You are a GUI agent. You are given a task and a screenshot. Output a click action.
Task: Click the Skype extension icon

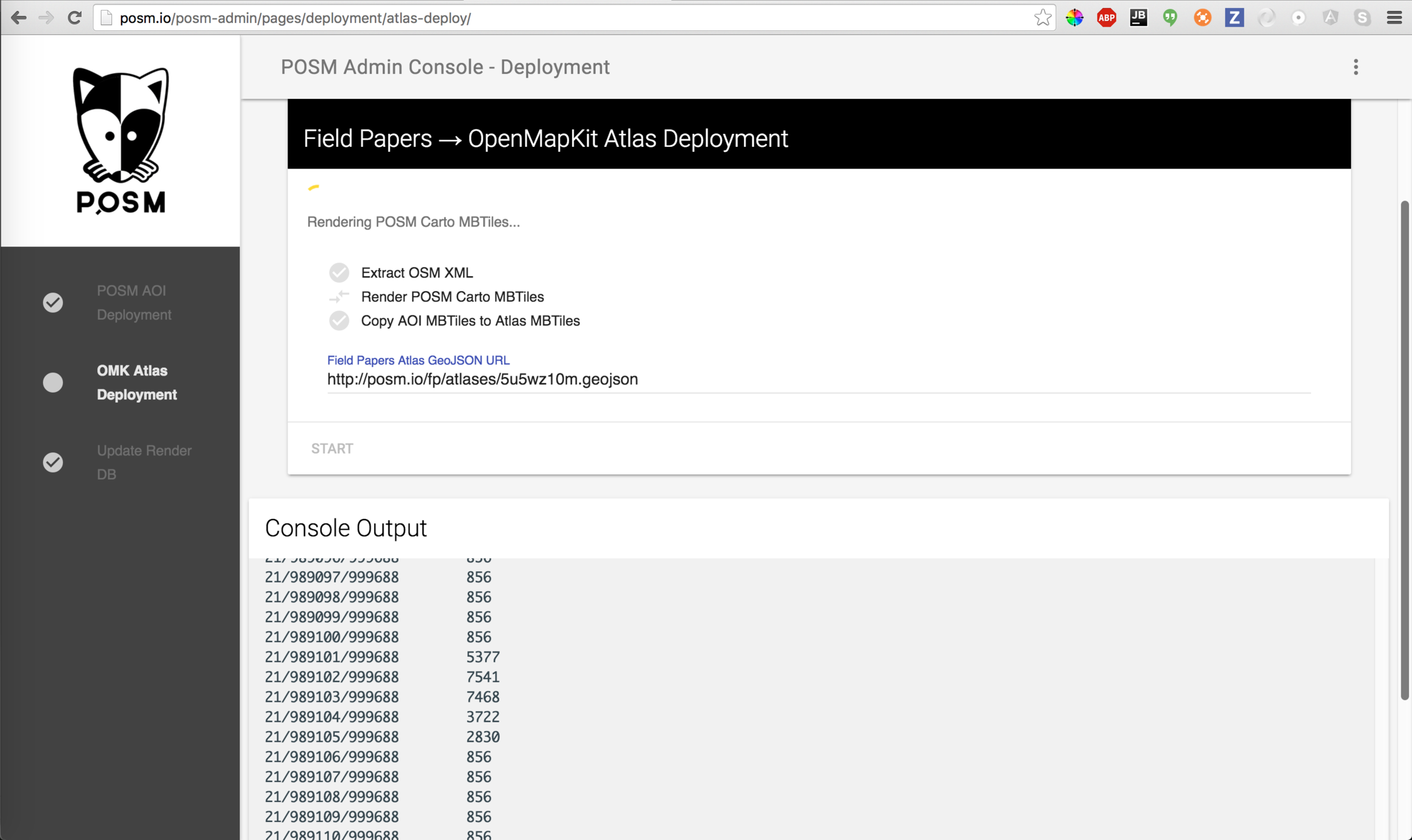(1362, 18)
